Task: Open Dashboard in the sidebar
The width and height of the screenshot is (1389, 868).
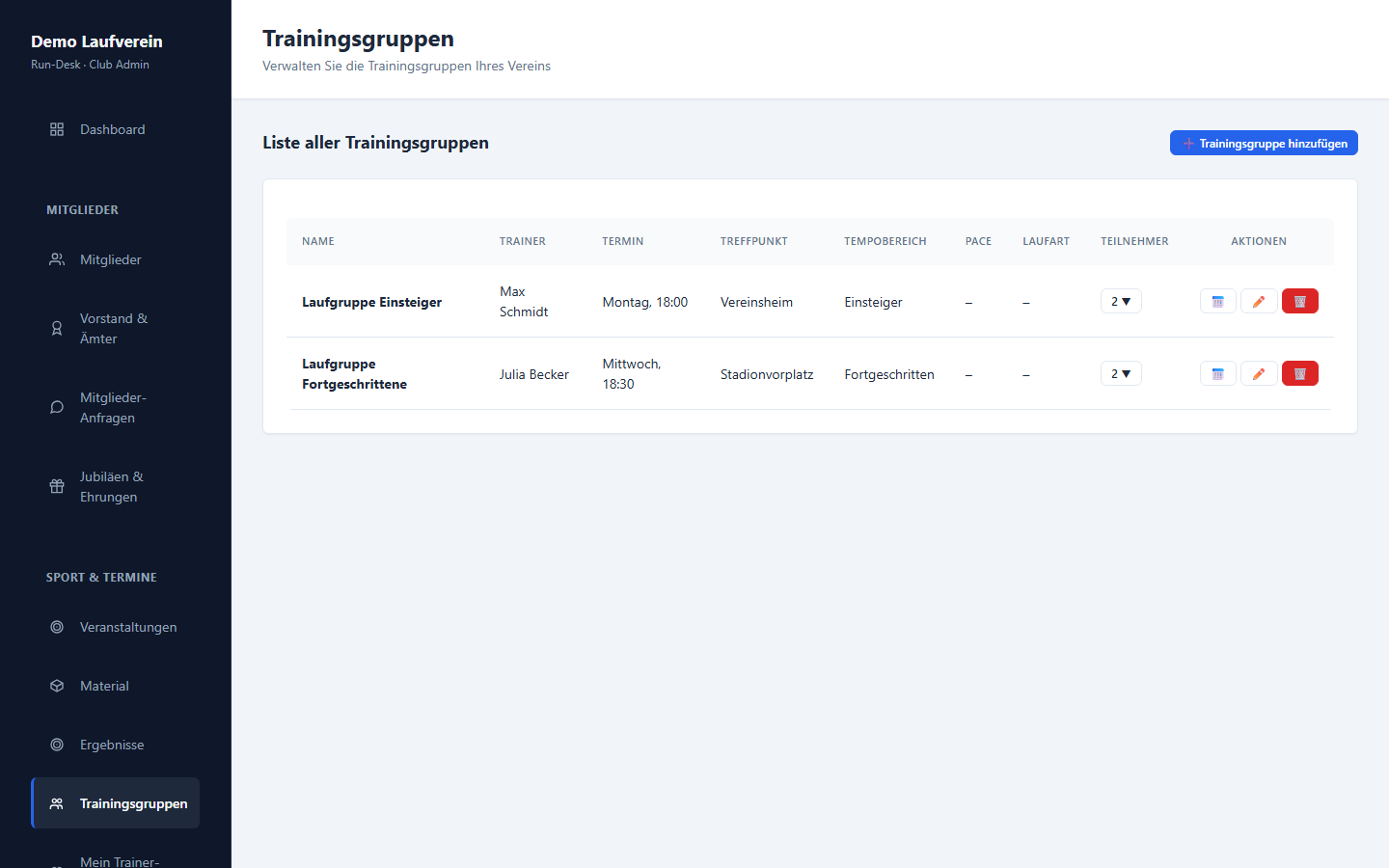Action: tap(116, 129)
